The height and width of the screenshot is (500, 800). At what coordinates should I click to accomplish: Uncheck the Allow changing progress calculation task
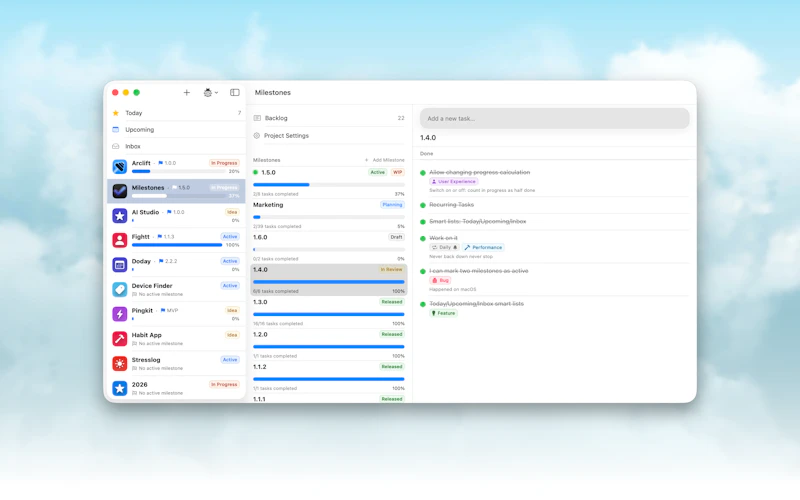tap(423, 172)
